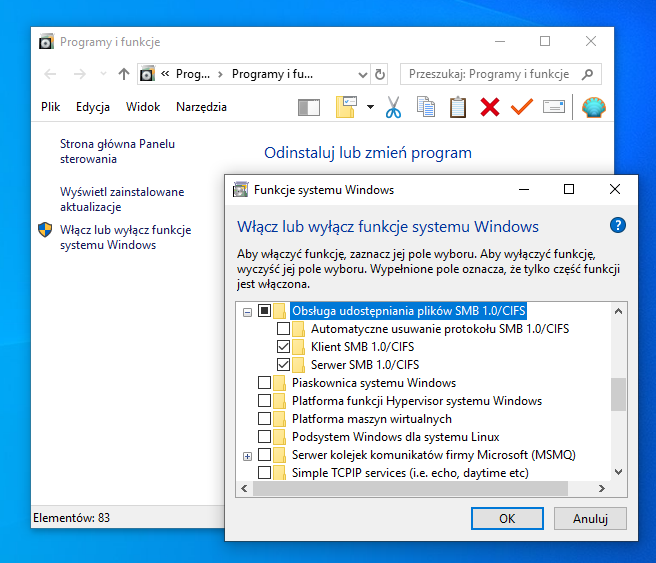The width and height of the screenshot is (656, 563).
Task: Click the up arrow navigation button
Action: click(x=123, y=74)
